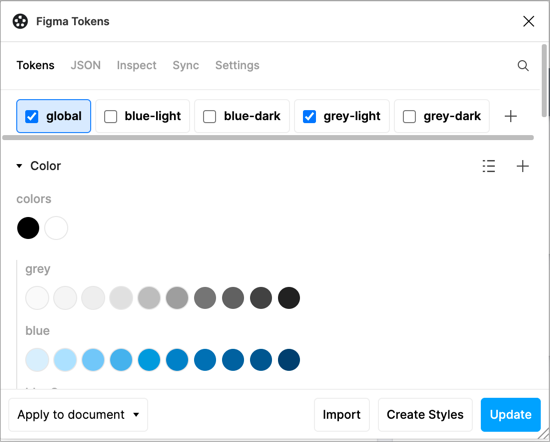
Task: Select the fifth grey swatch
Action: (149, 298)
